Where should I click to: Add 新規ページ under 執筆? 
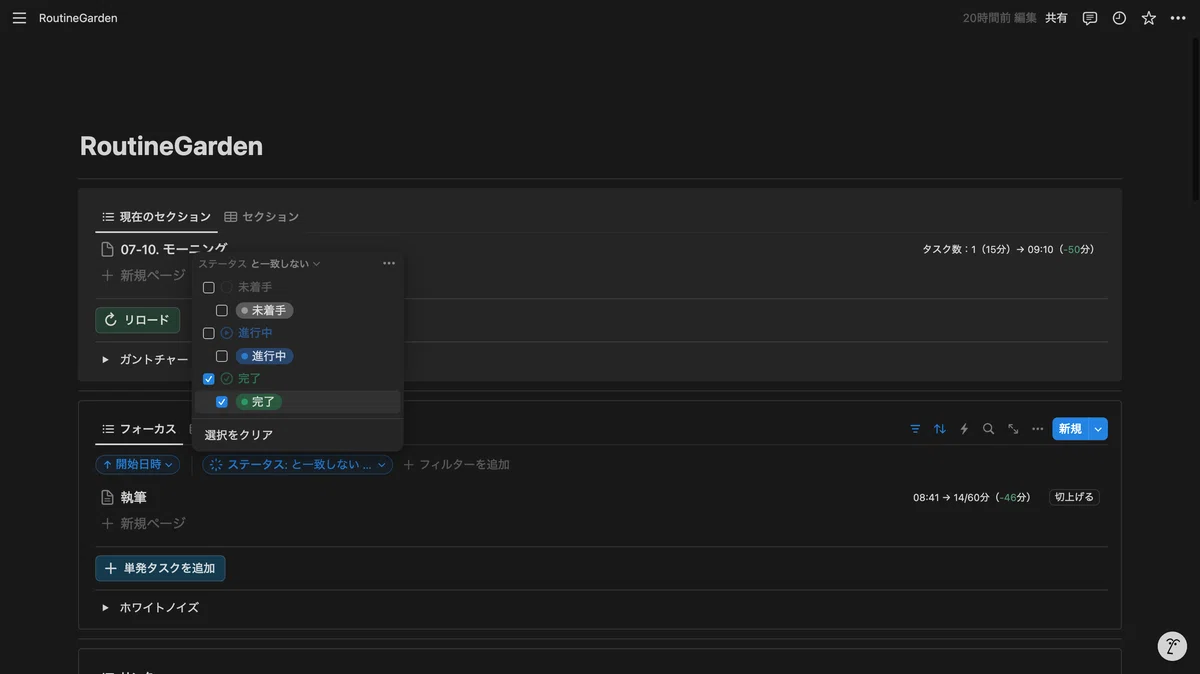[143, 523]
